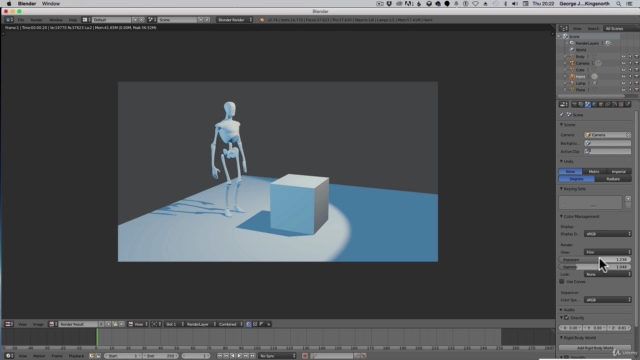The image size is (640, 360).
Task: Open the Look None dropdown
Action: pos(608,274)
